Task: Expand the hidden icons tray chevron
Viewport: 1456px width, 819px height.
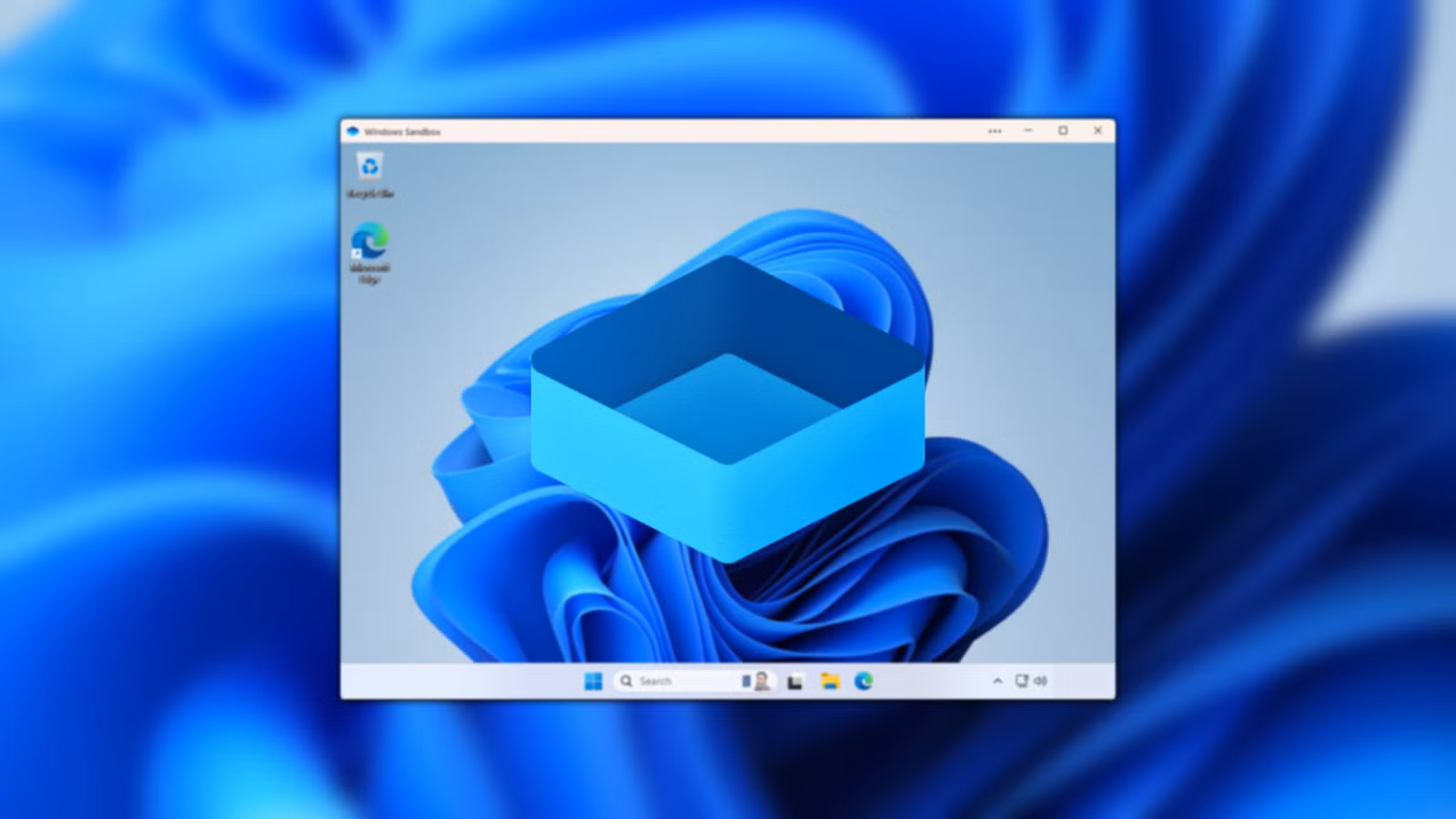Action: click(x=997, y=681)
